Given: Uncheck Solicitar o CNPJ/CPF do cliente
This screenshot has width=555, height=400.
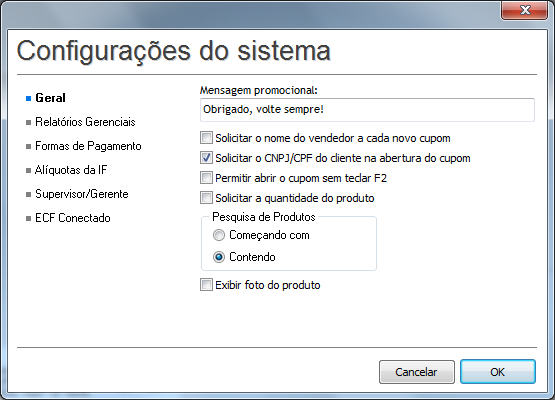Looking at the screenshot, I should pos(206,158).
